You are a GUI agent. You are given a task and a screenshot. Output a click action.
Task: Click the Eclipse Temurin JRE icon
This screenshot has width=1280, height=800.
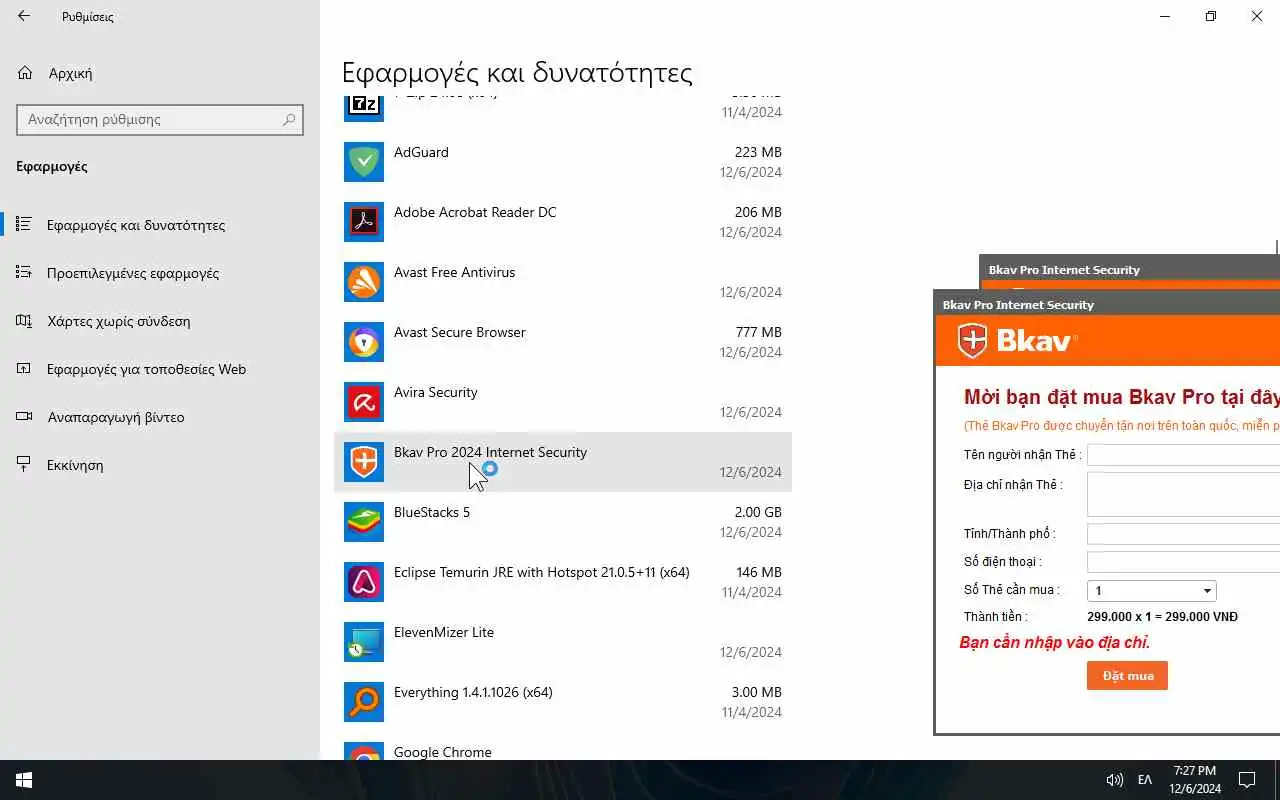click(x=363, y=582)
